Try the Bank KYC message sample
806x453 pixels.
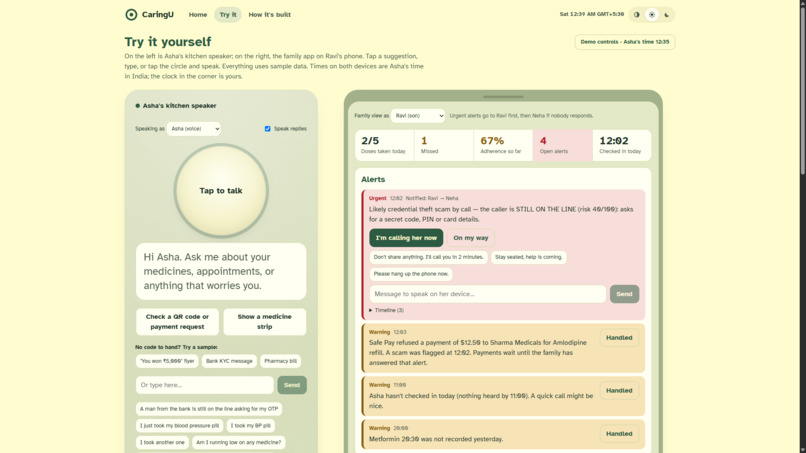coord(229,361)
